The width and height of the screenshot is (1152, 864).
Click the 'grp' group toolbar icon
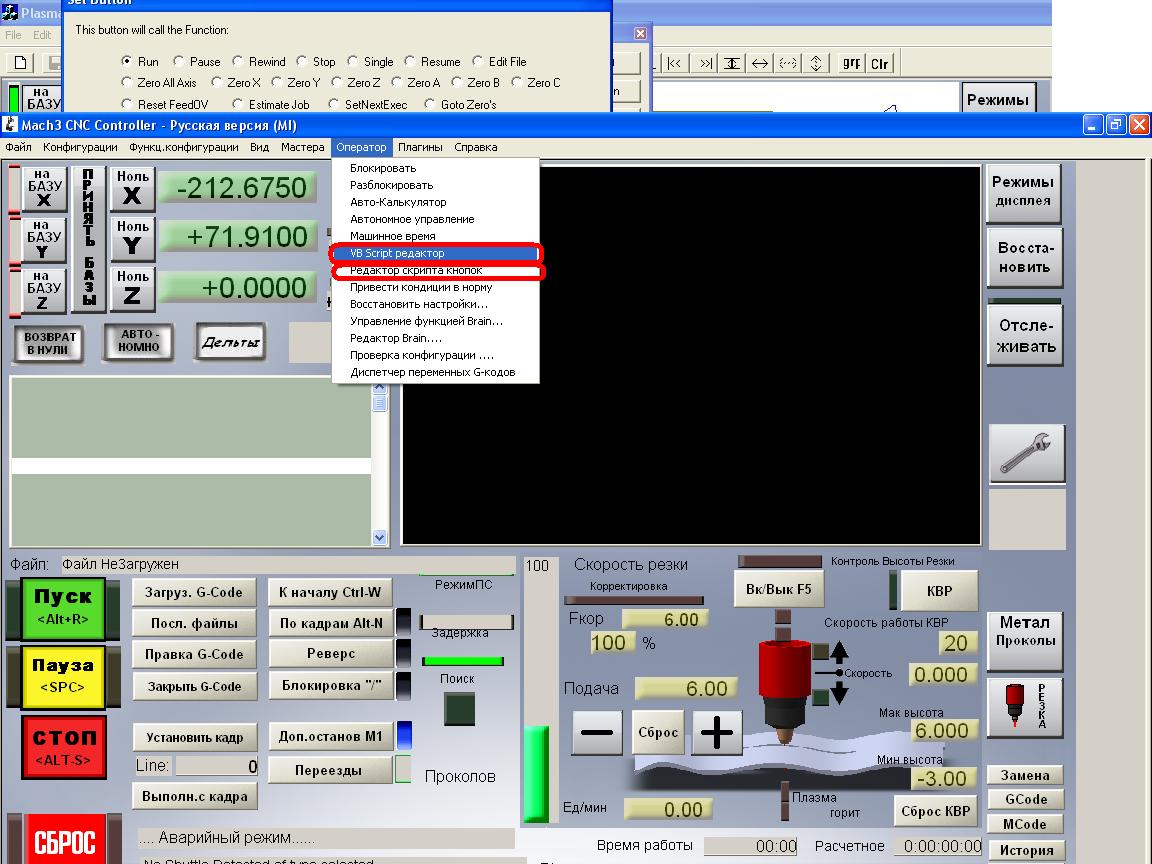pyautogui.click(x=852, y=63)
